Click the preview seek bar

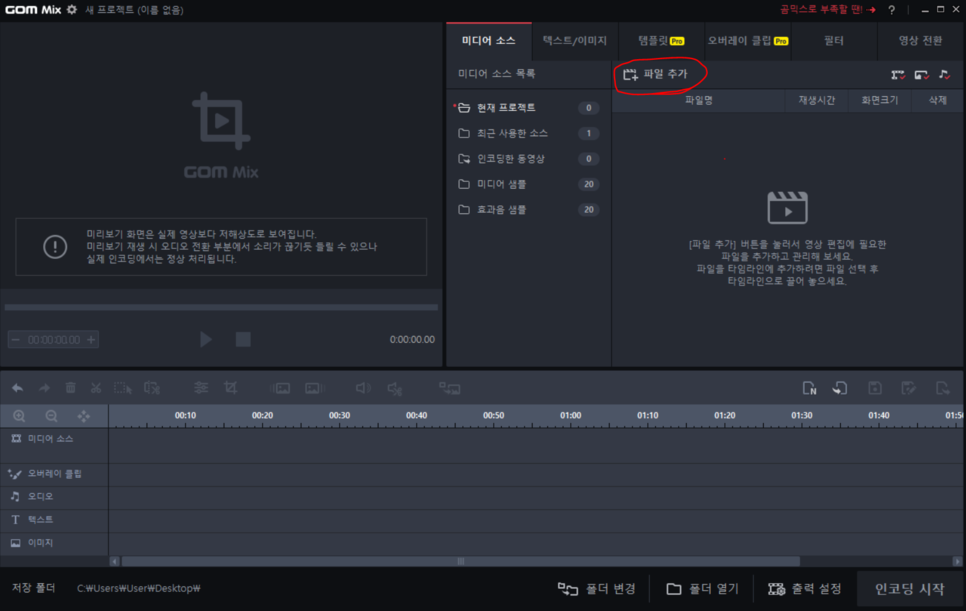click(x=221, y=307)
